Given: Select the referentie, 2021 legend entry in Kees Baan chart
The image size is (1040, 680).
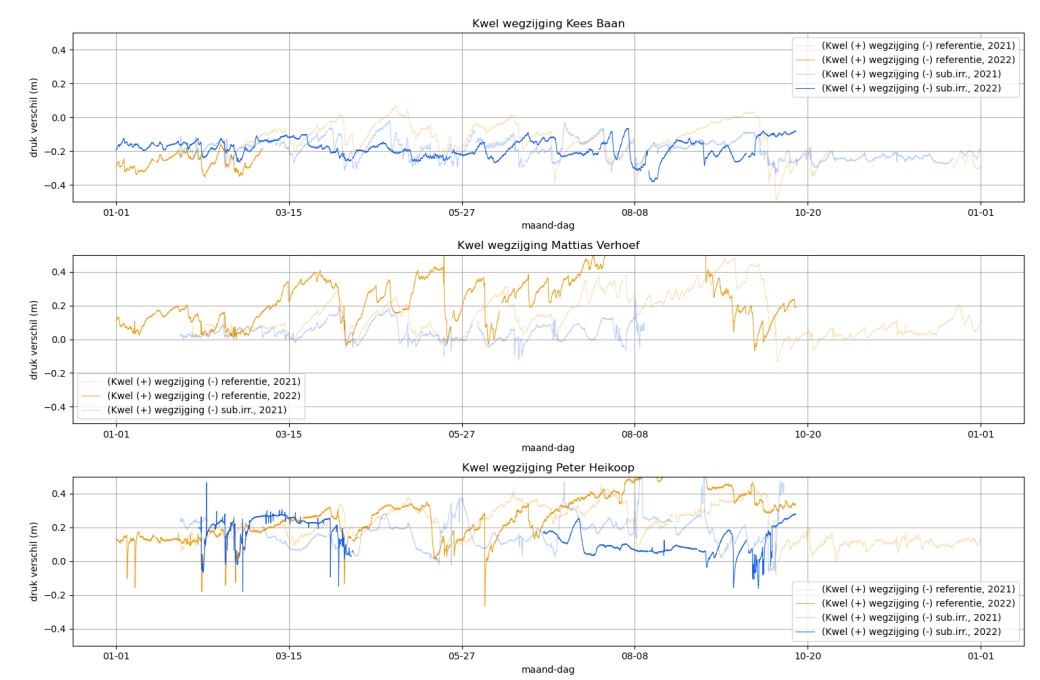Looking at the screenshot, I should [x=918, y=45].
